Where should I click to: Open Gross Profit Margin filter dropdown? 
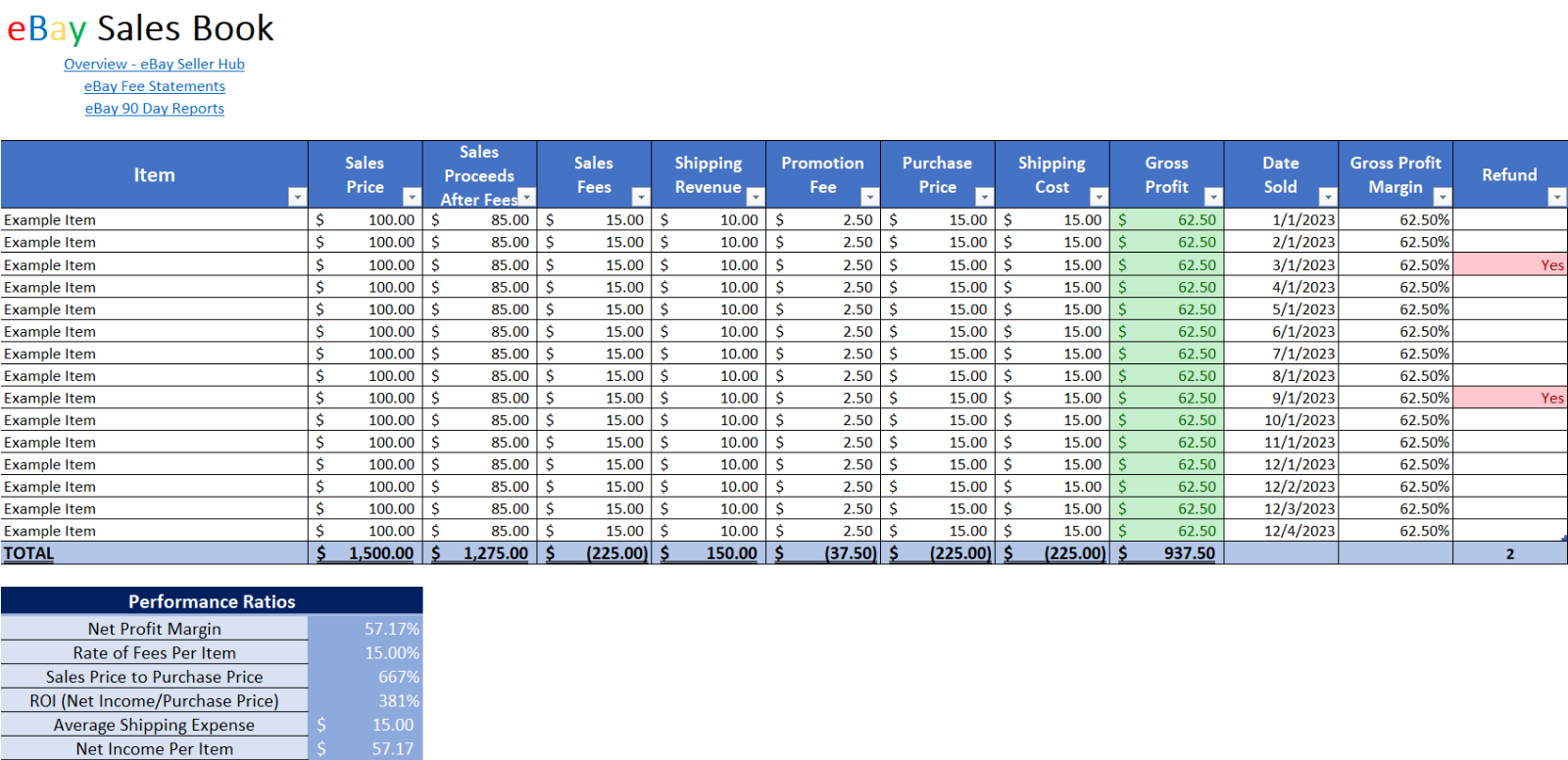pyautogui.click(x=1443, y=197)
